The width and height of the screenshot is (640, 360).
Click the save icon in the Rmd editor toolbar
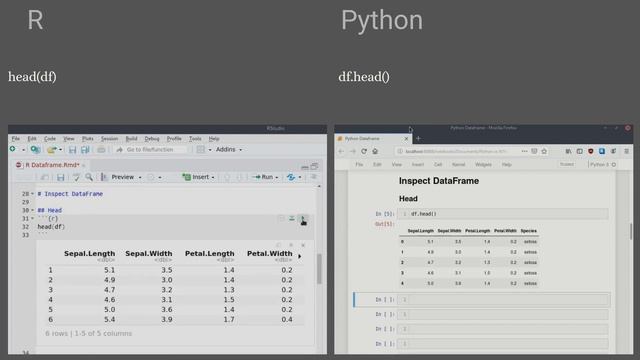(60, 177)
